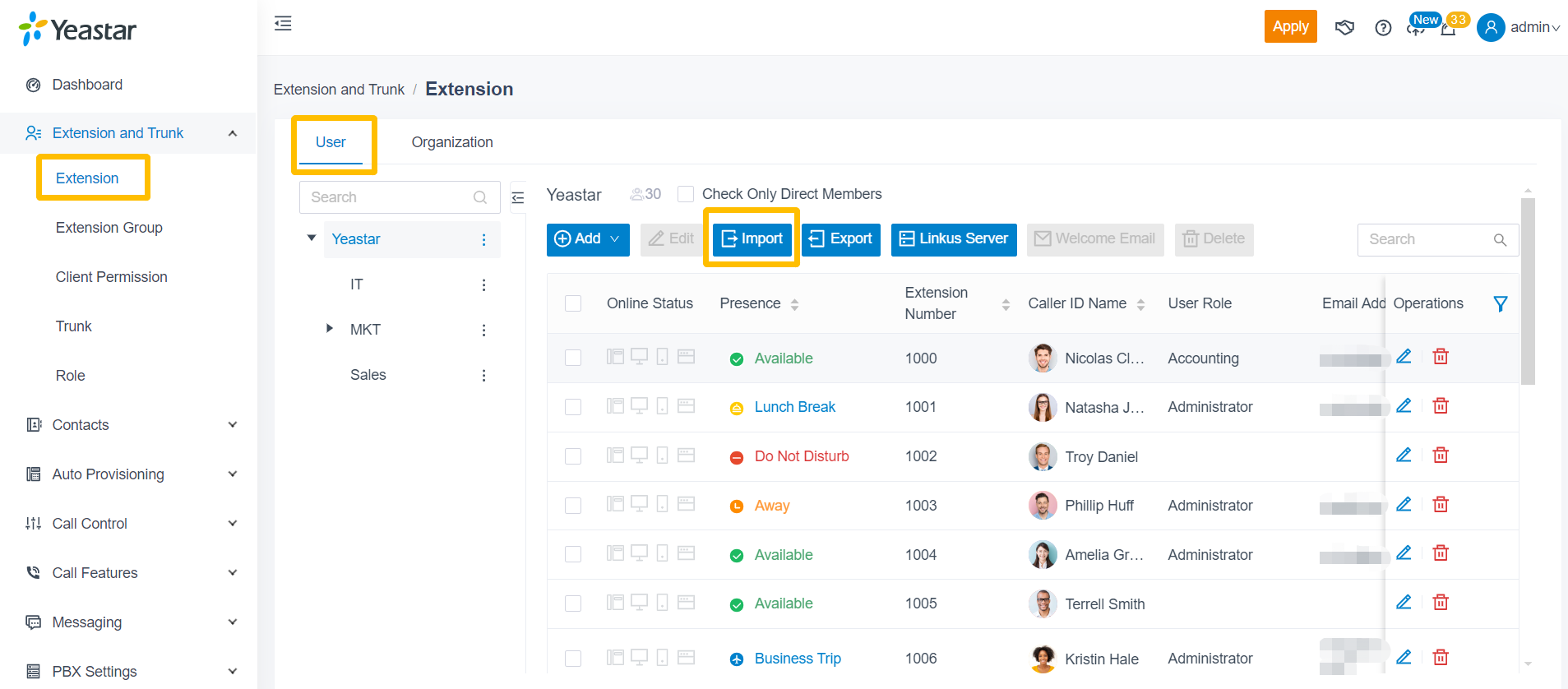The image size is (1568, 689).
Task: Click the Linkus Server button
Action: (x=954, y=239)
